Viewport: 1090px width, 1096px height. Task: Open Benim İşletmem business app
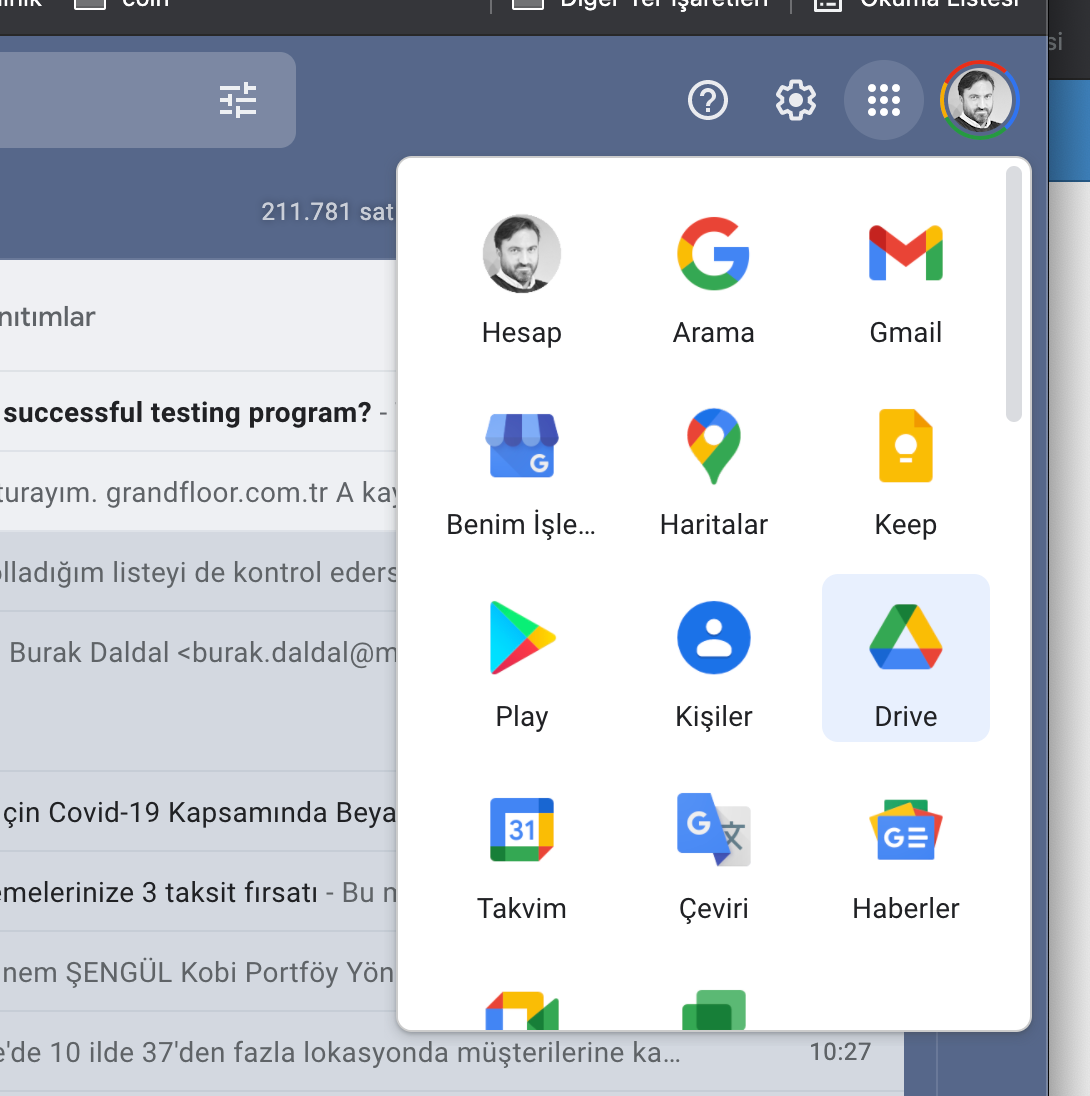click(x=522, y=472)
